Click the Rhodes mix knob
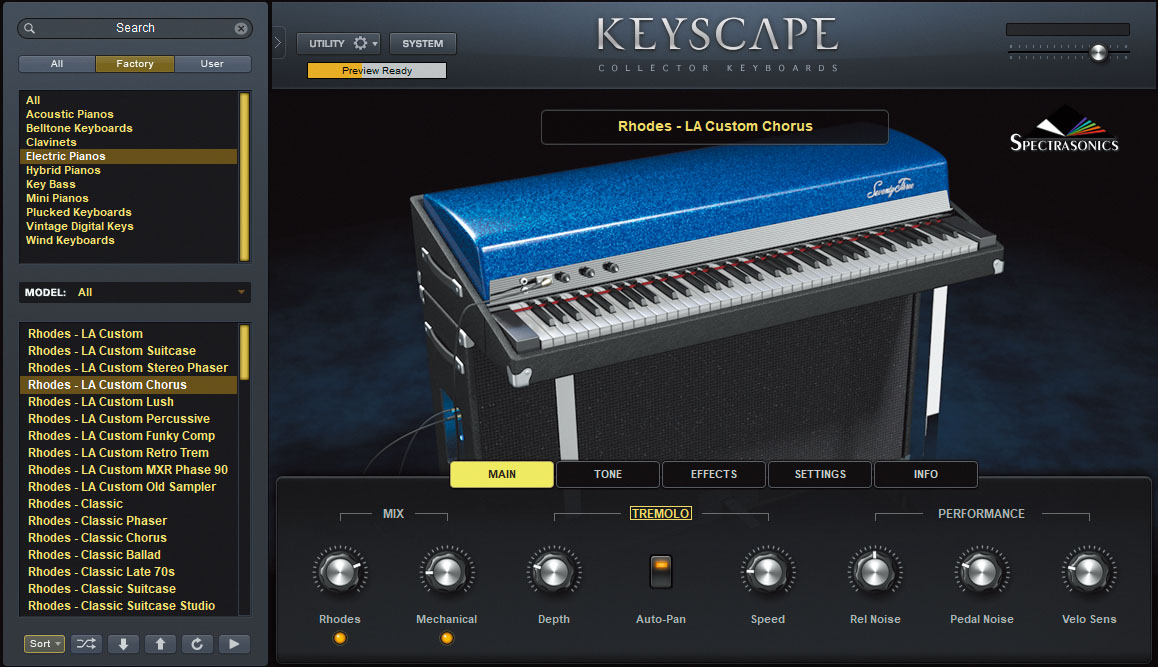 point(340,572)
